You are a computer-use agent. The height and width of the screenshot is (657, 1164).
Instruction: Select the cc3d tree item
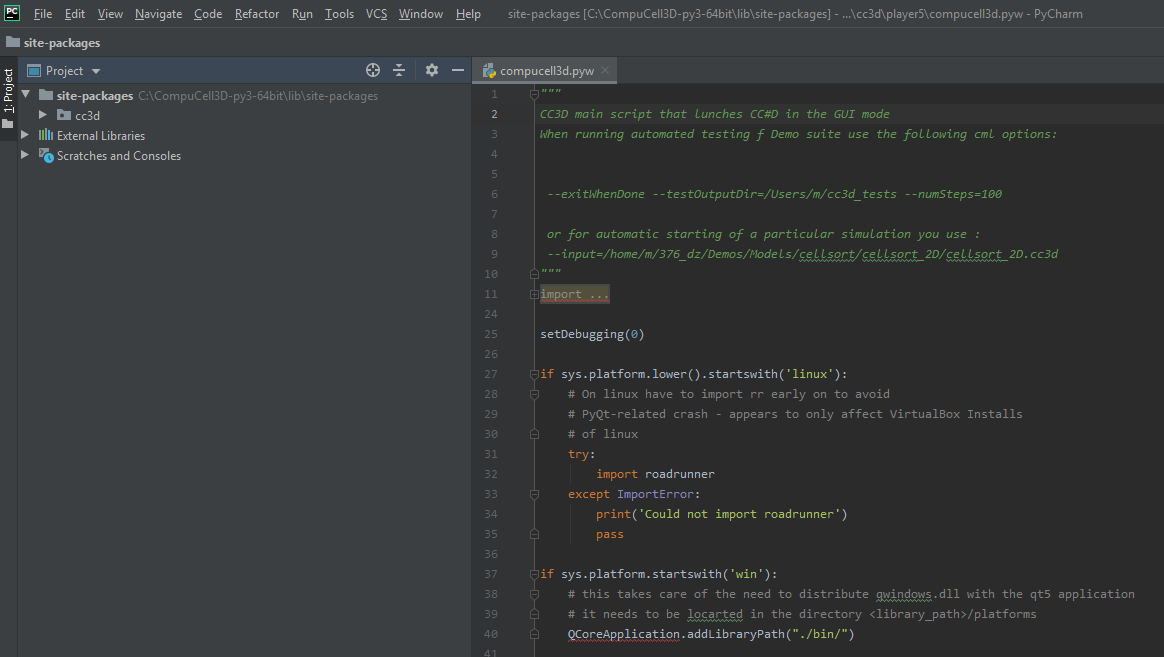[87, 115]
